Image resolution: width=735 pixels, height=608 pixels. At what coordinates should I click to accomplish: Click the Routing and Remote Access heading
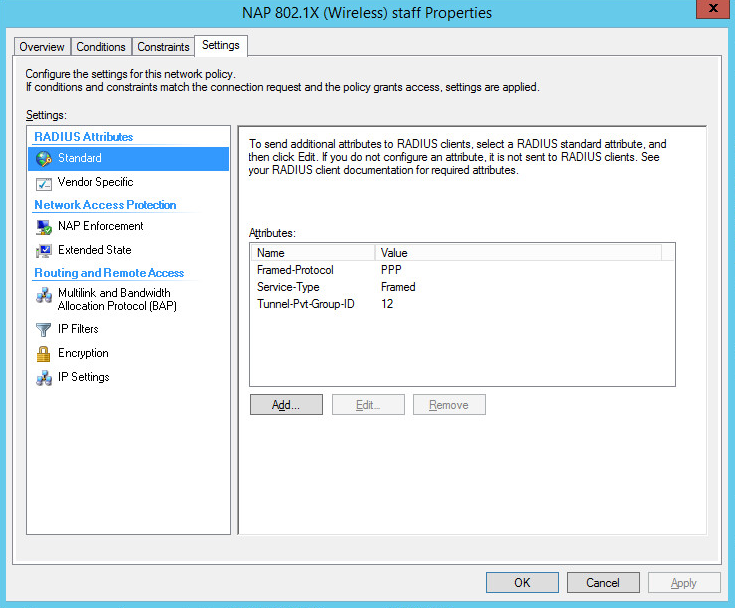[109, 273]
